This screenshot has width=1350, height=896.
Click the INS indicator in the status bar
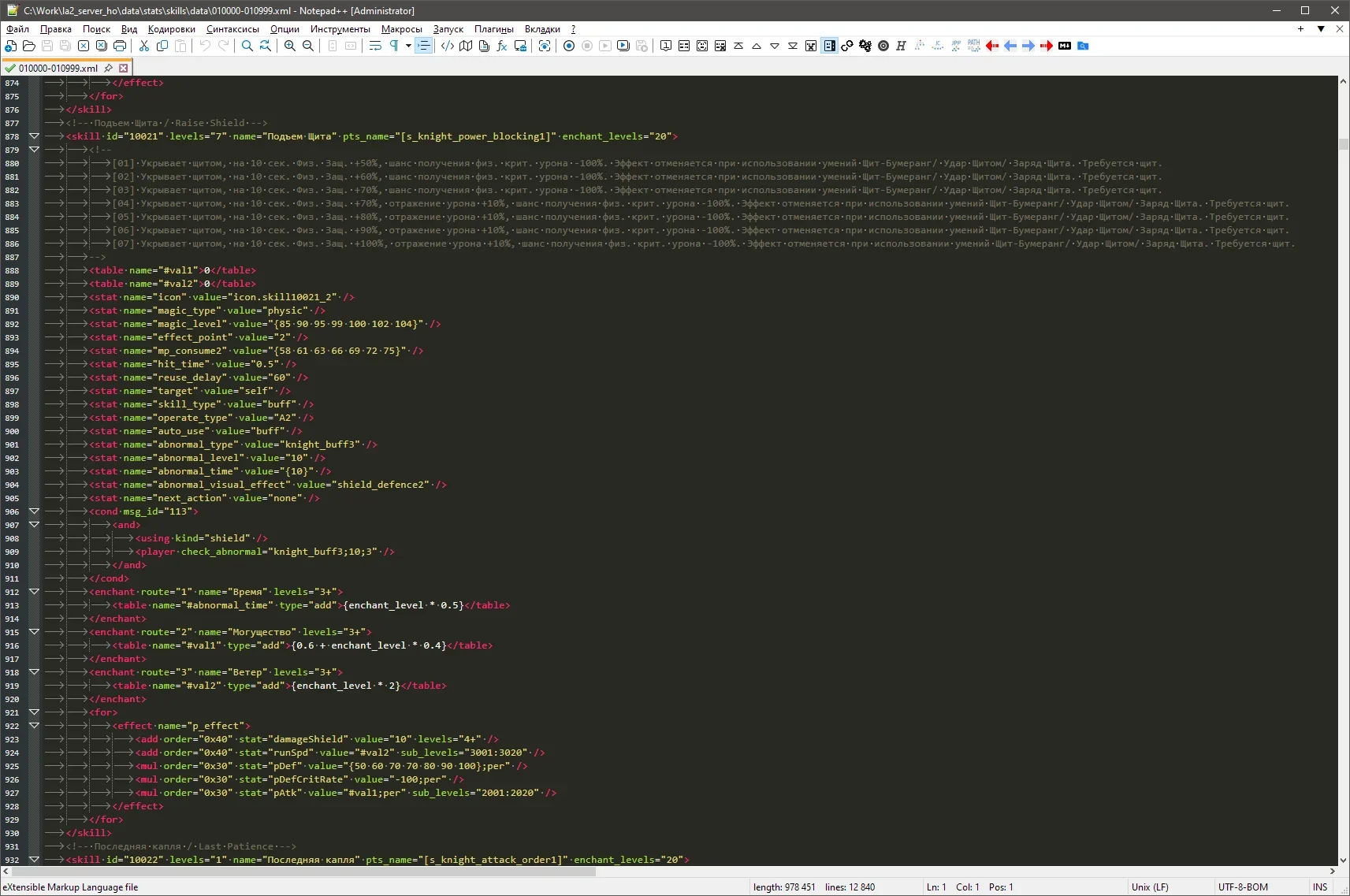[1320, 887]
